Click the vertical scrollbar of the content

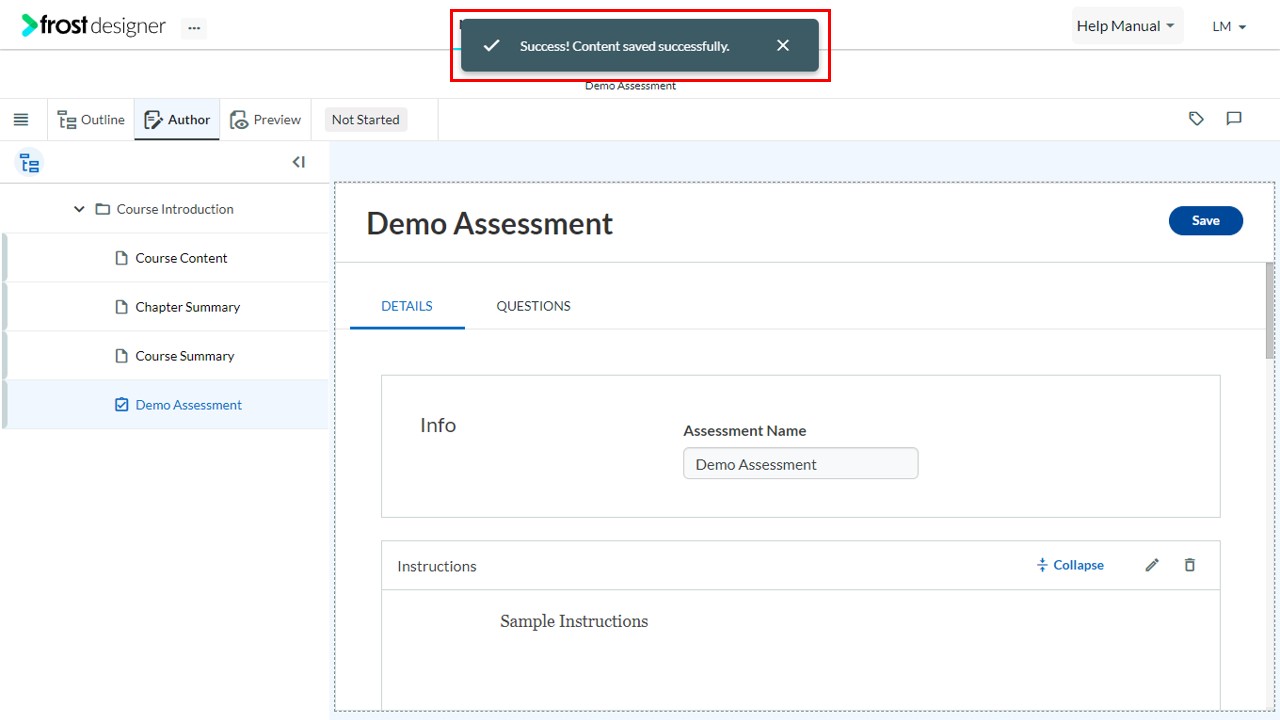click(1270, 310)
